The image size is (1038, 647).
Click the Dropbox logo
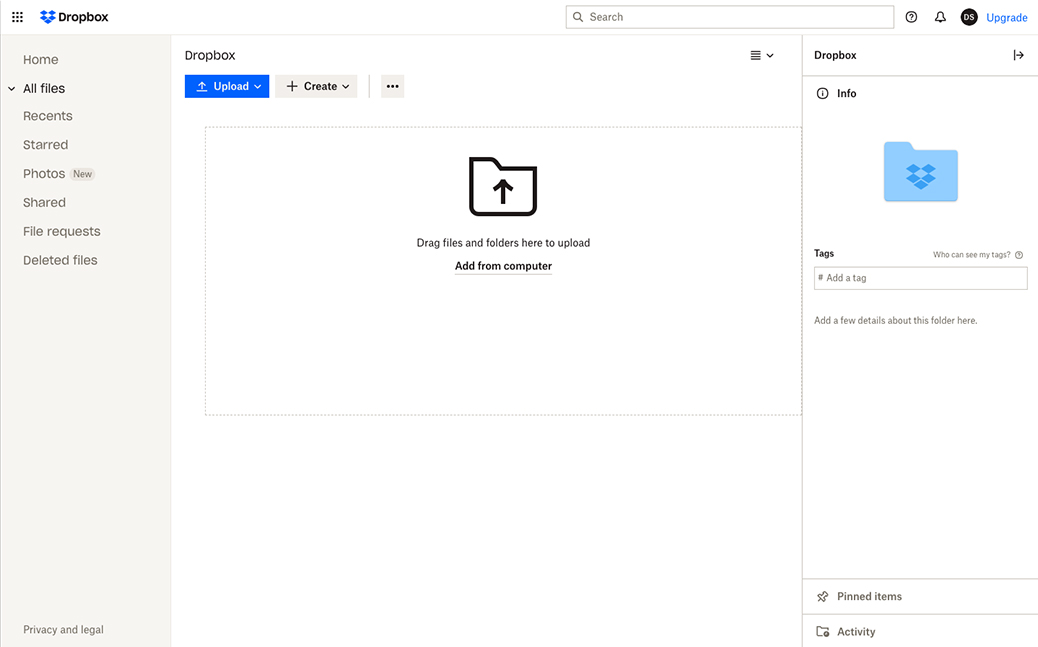[x=74, y=17]
